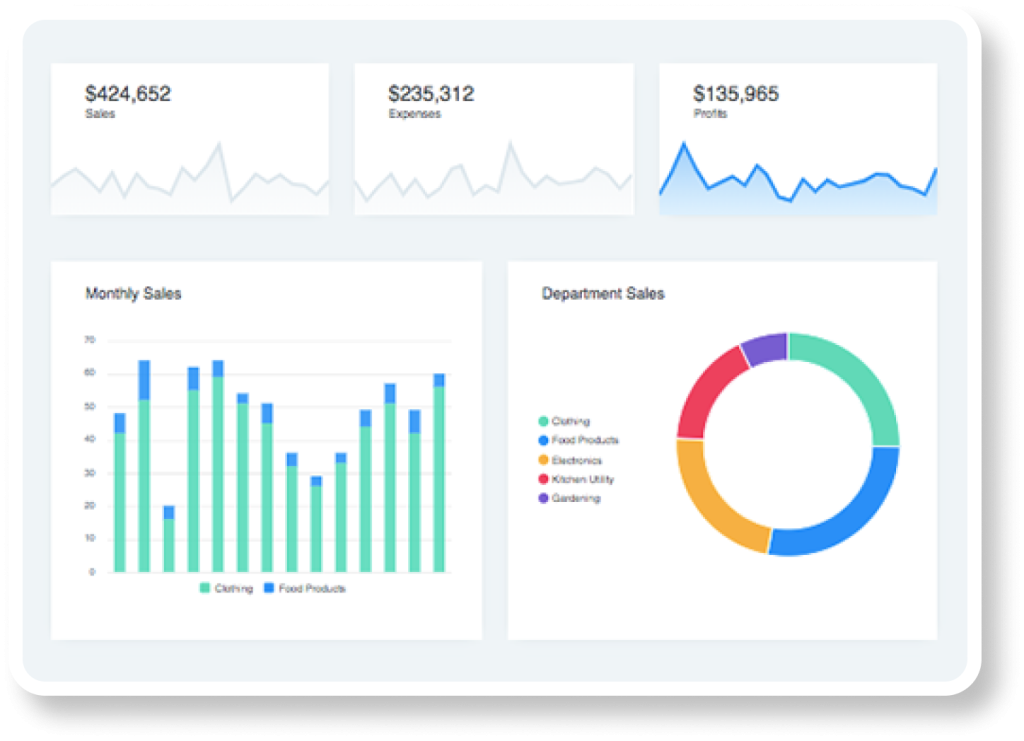This screenshot has width=1024, height=741.
Task: Select the orange Electronics donut segment
Action: point(714,502)
